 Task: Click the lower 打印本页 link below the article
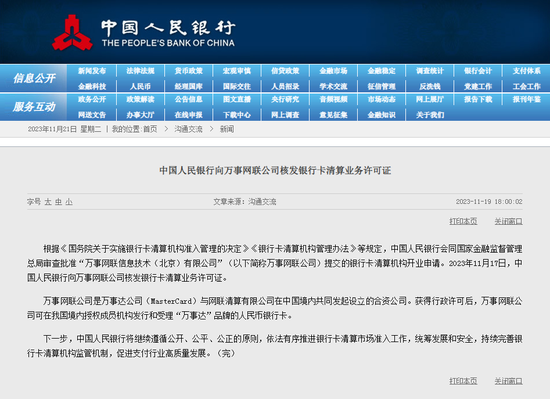[463, 381]
